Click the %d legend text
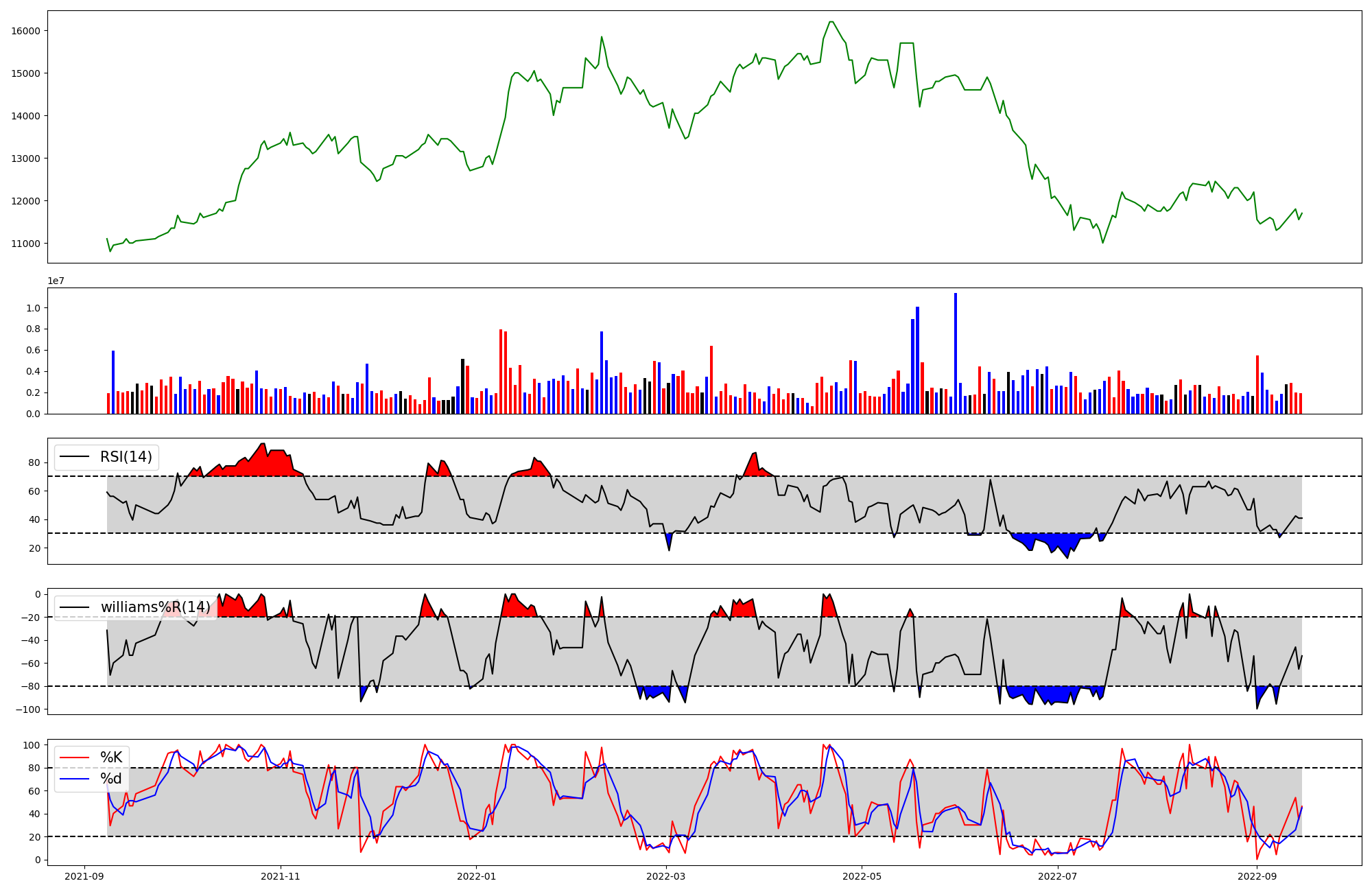 point(111,779)
